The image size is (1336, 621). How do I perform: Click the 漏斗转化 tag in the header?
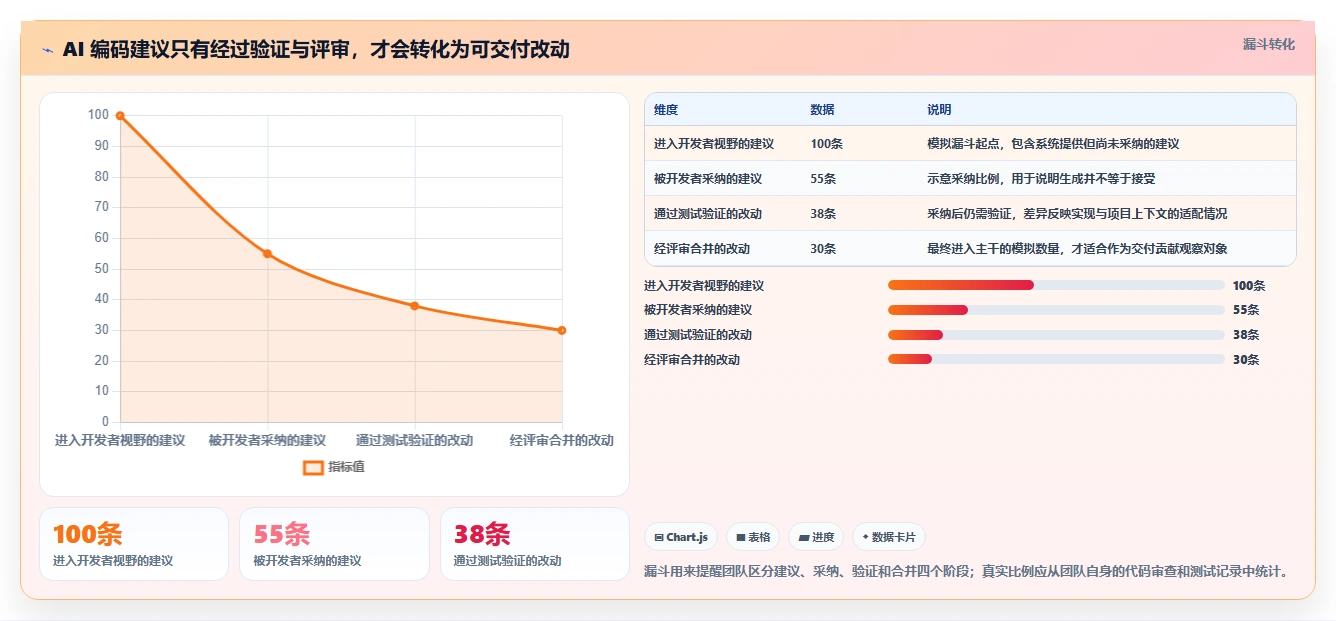[x=1268, y=44]
